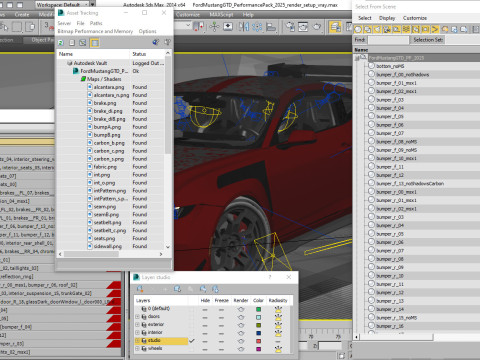Open the color swatch of the studio layer
Viewport: 480px width, 360px height.
[x=258, y=341]
